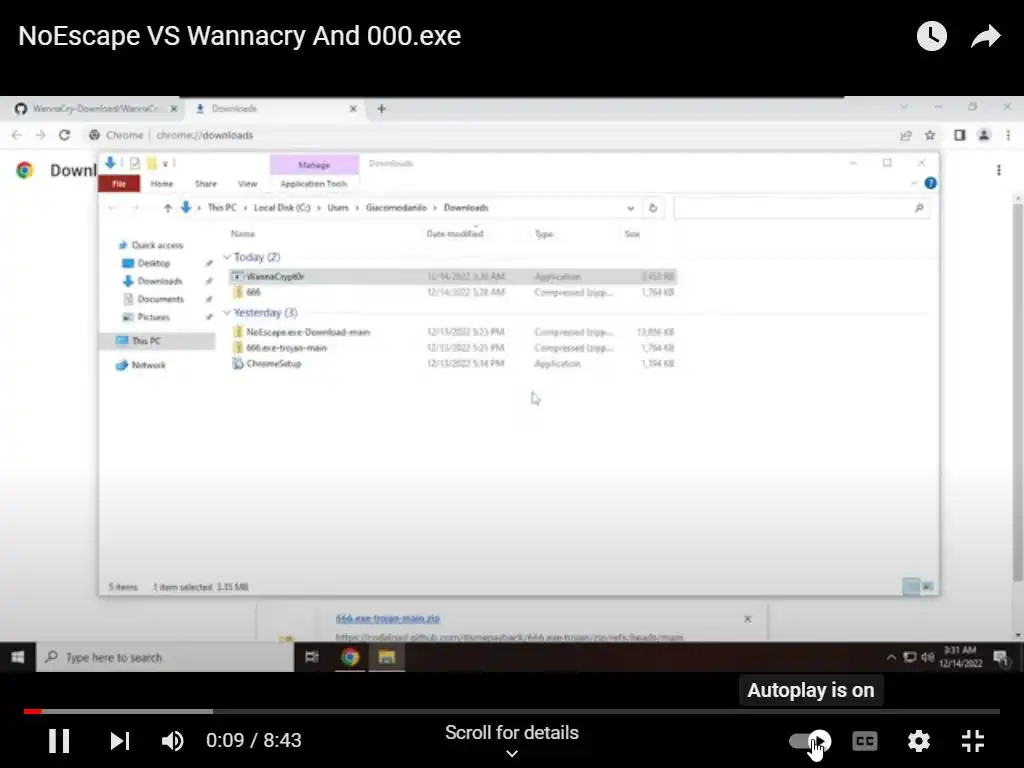
Task: Open the Share ribbon tab
Action: (205, 184)
